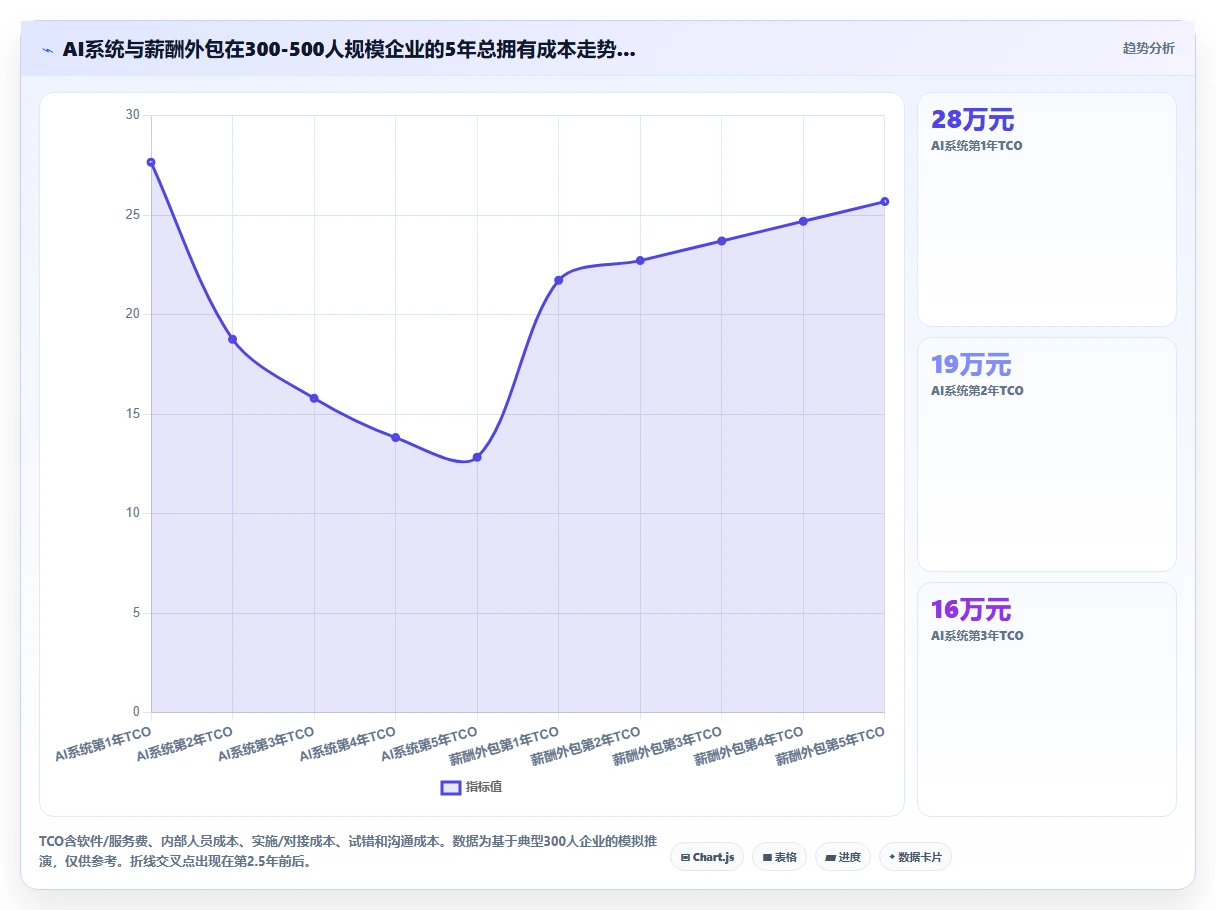
Task: Select the 薪酬外包第5年TCO data point
Action: pos(884,202)
